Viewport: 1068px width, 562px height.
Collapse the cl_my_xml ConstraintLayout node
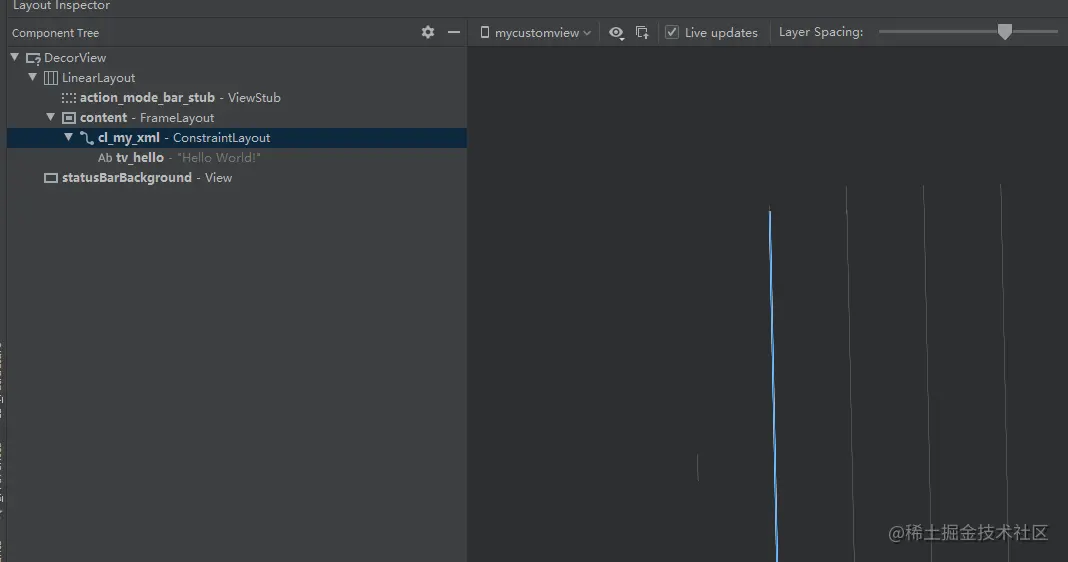click(69, 137)
